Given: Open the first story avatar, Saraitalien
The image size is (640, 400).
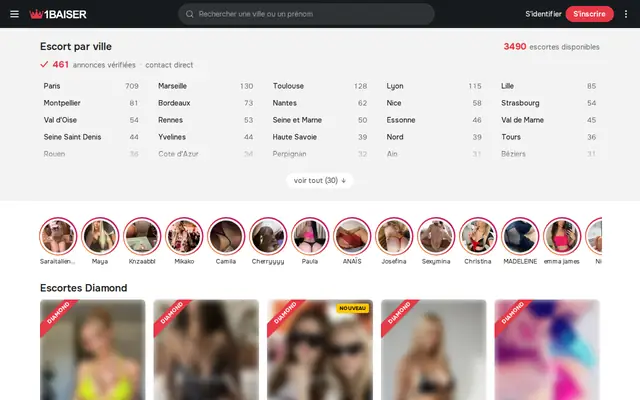Looking at the screenshot, I should (x=58, y=236).
